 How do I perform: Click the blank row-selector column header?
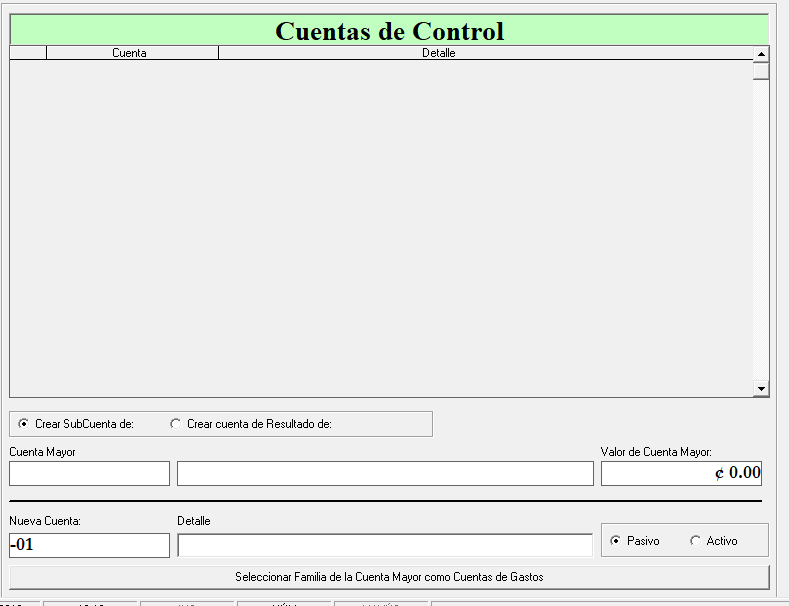28,53
